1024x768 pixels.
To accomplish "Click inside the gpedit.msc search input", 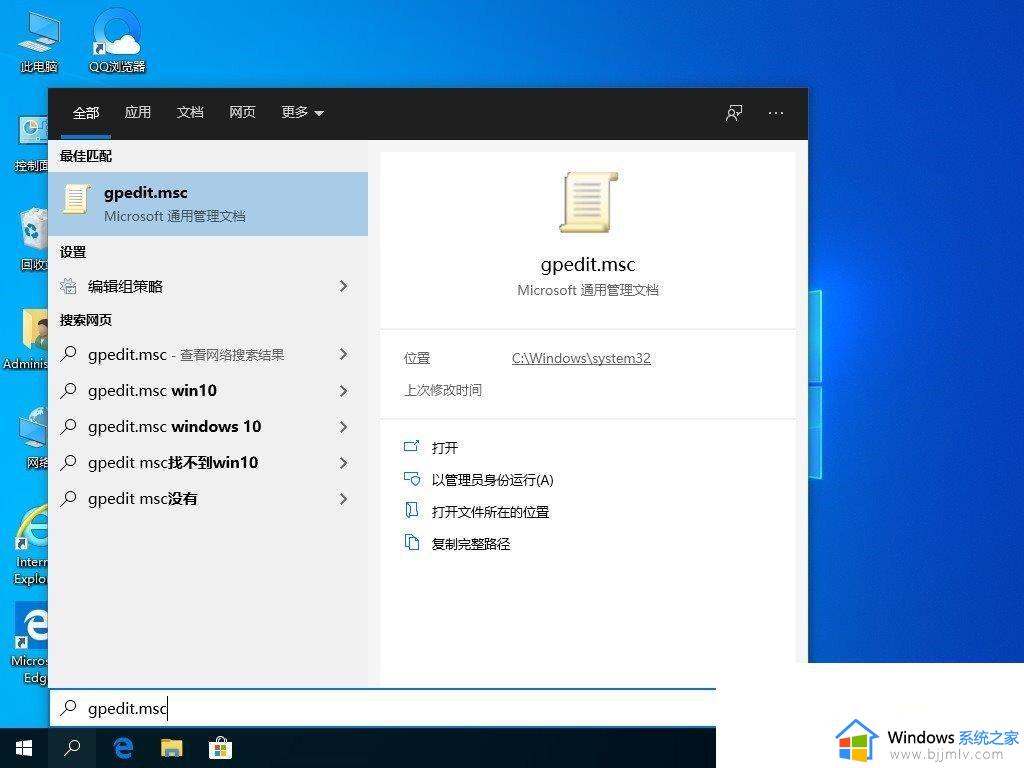I will (x=383, y=708).
